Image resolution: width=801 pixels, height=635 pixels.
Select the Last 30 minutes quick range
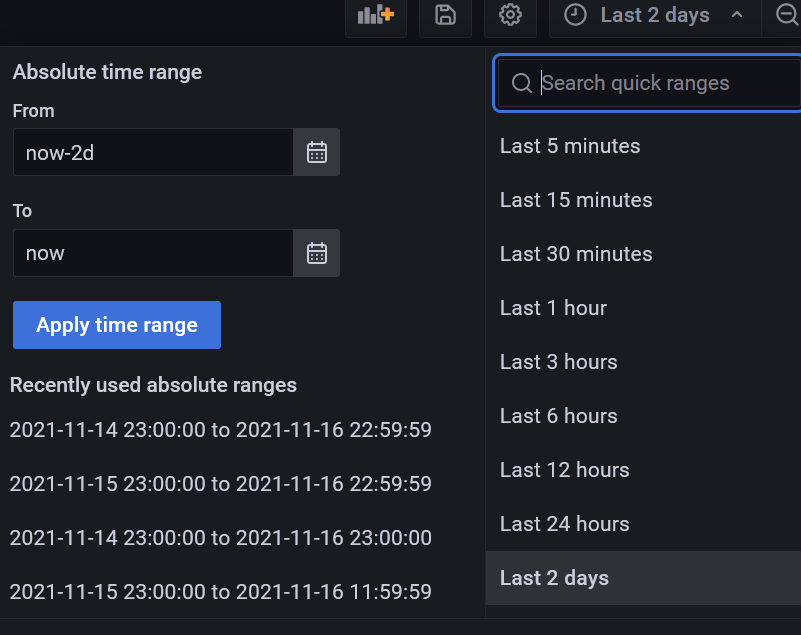tap(576, 254)
